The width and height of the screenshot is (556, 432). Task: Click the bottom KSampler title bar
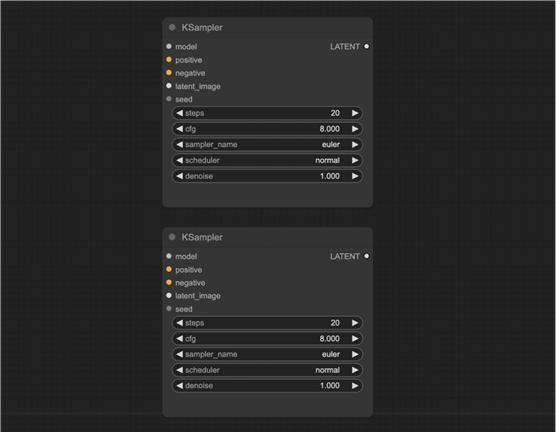[267, 237]
